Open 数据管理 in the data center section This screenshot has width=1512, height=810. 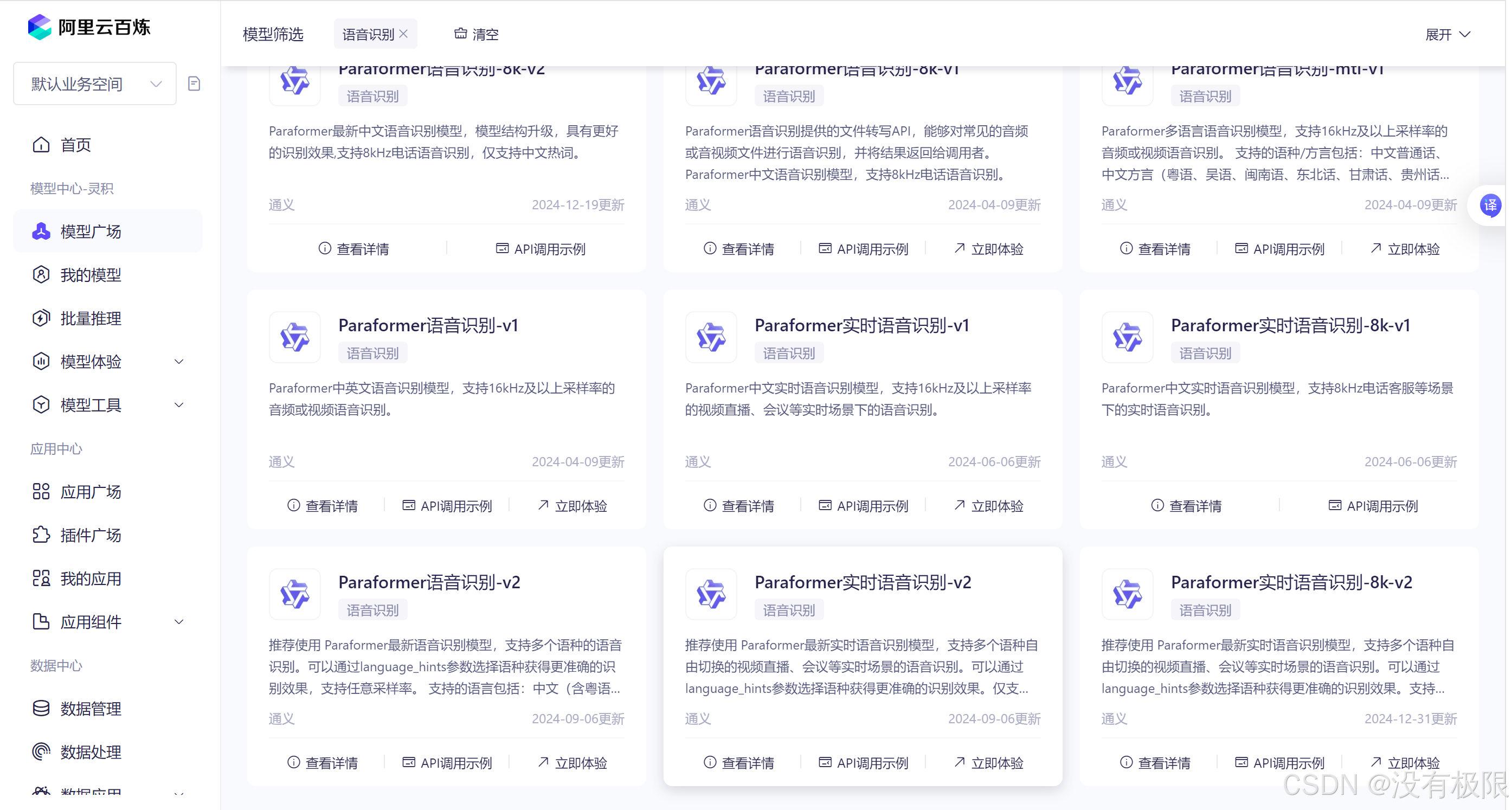(91, 709)
